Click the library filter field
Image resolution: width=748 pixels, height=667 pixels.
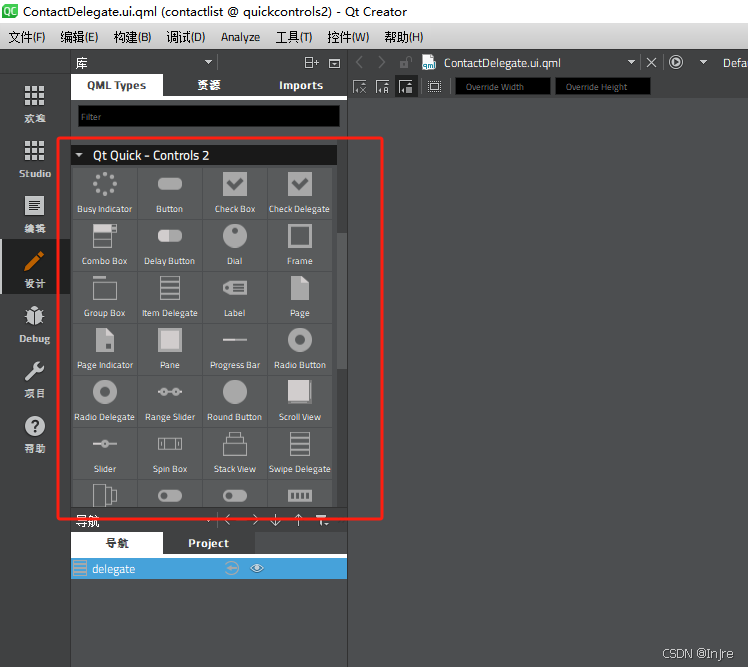[209, 116]
